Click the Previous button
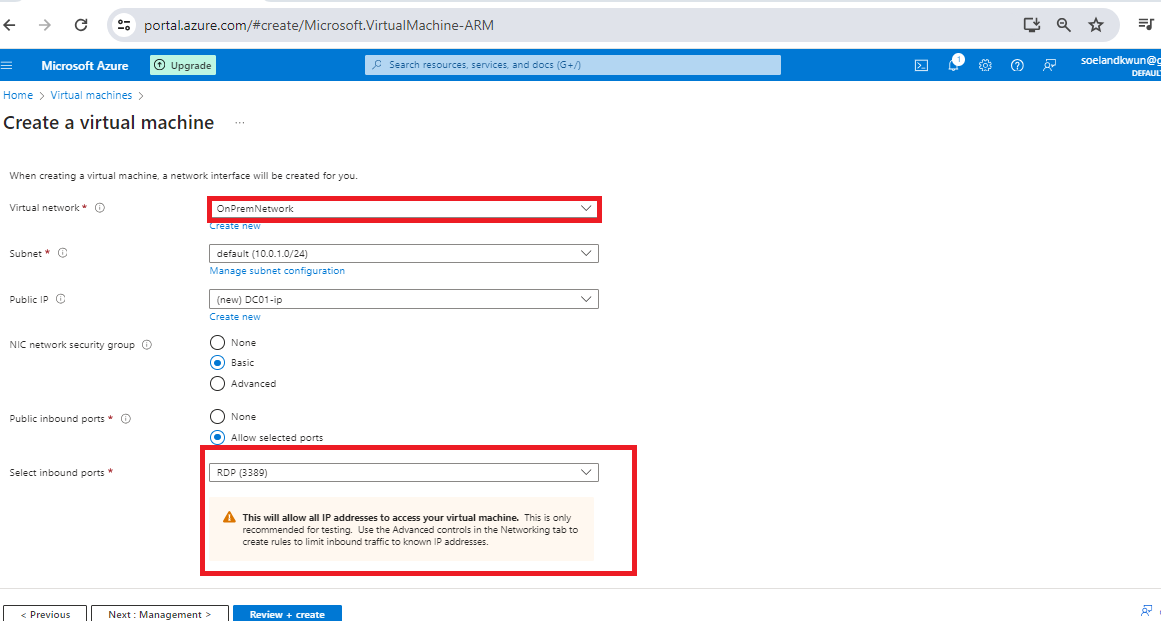 coord(45,614)
